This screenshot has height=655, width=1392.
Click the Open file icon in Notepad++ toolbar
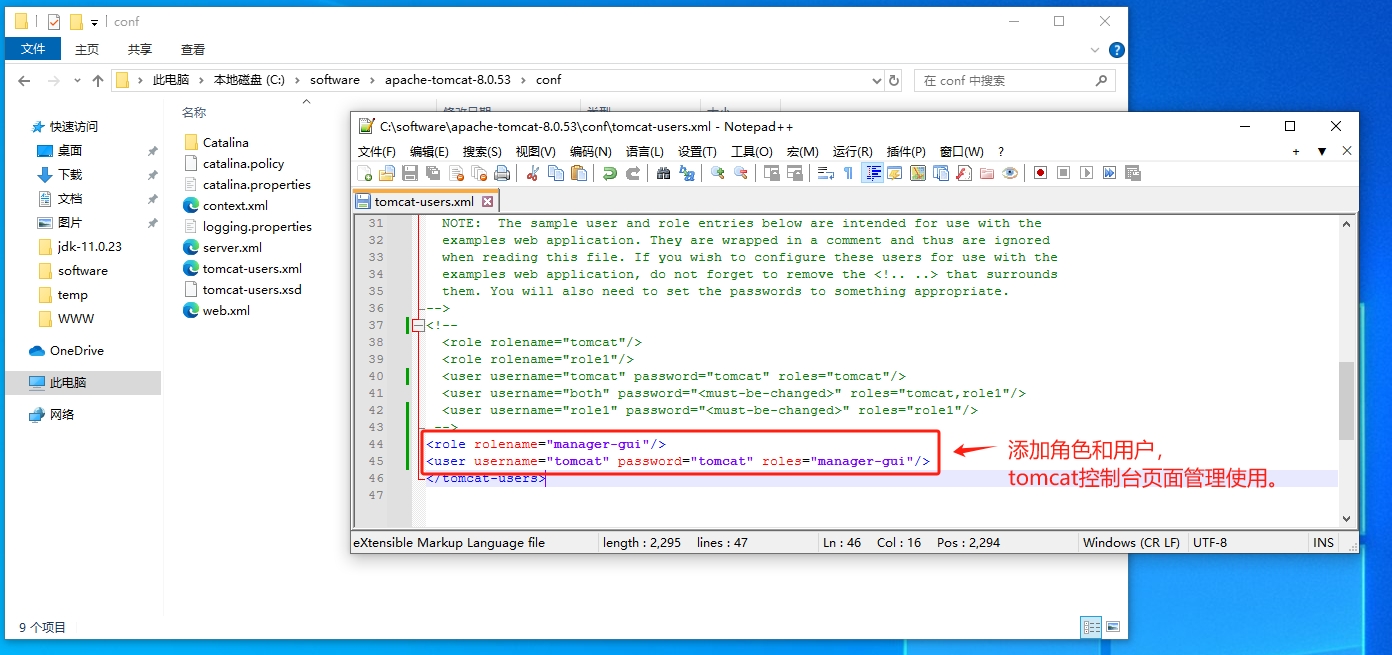click(x=387, y=173)
